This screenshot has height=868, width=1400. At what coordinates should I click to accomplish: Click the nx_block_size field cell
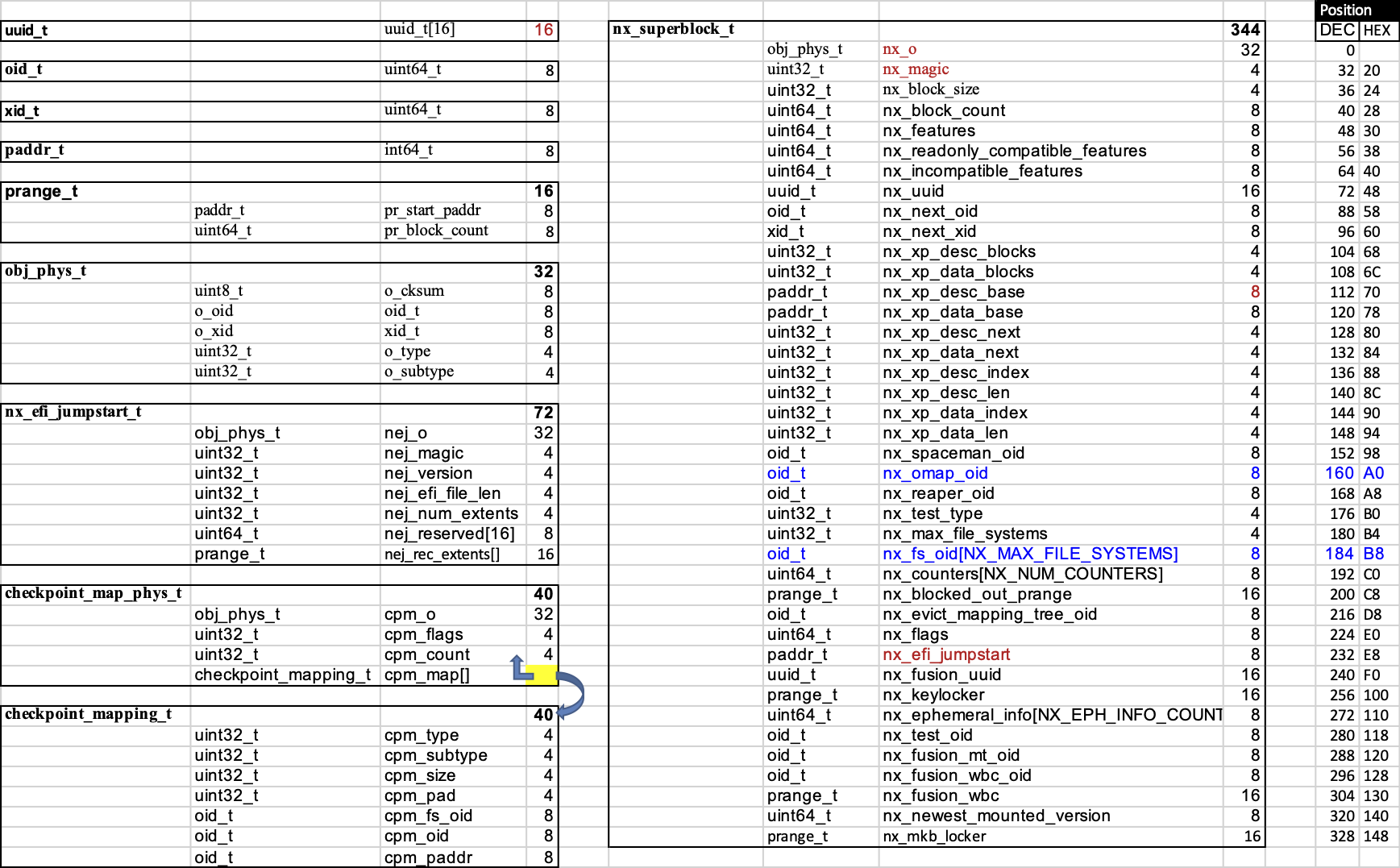[1051, 90]
